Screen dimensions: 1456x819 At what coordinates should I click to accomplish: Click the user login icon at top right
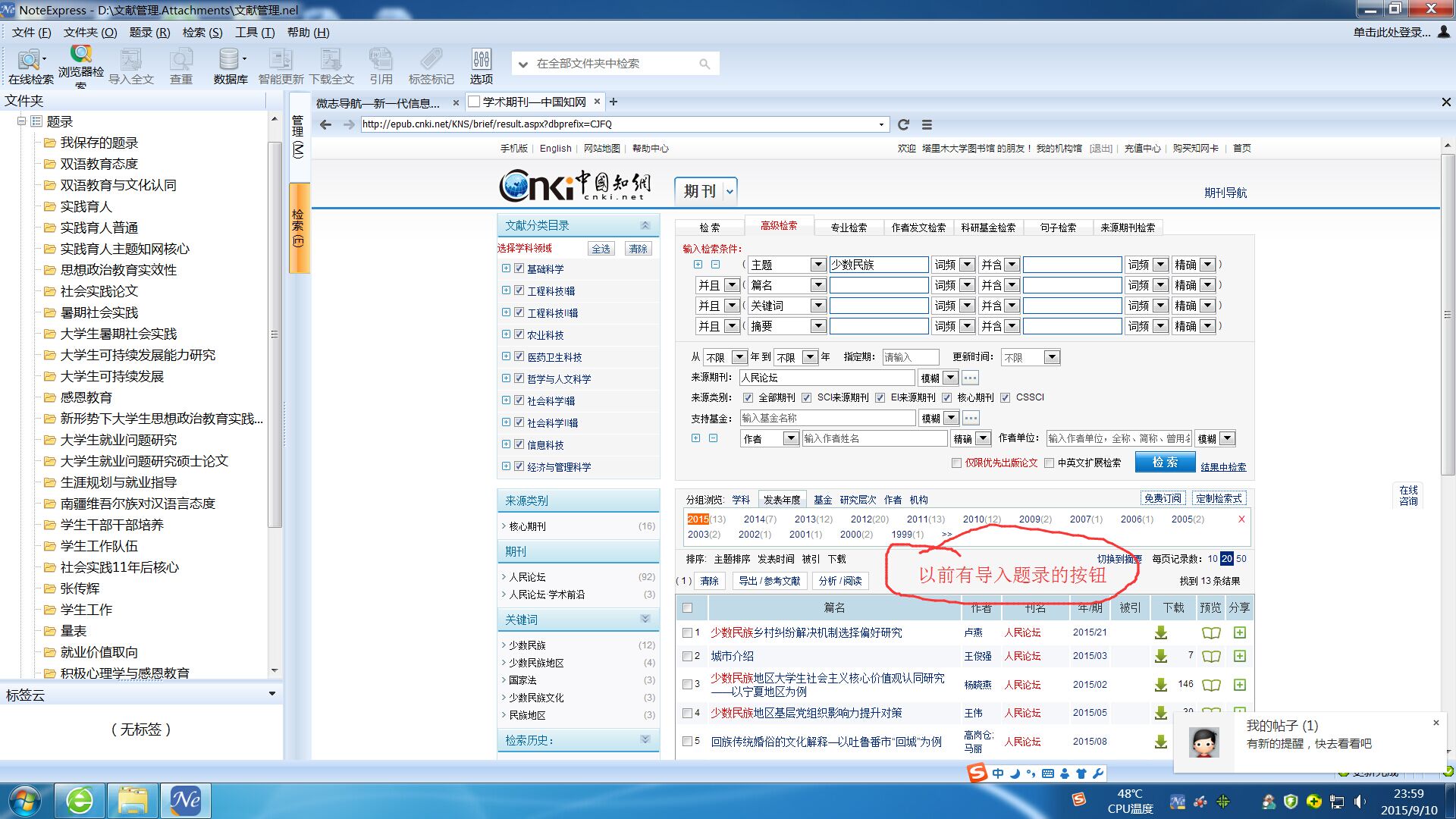point(1444,32)
